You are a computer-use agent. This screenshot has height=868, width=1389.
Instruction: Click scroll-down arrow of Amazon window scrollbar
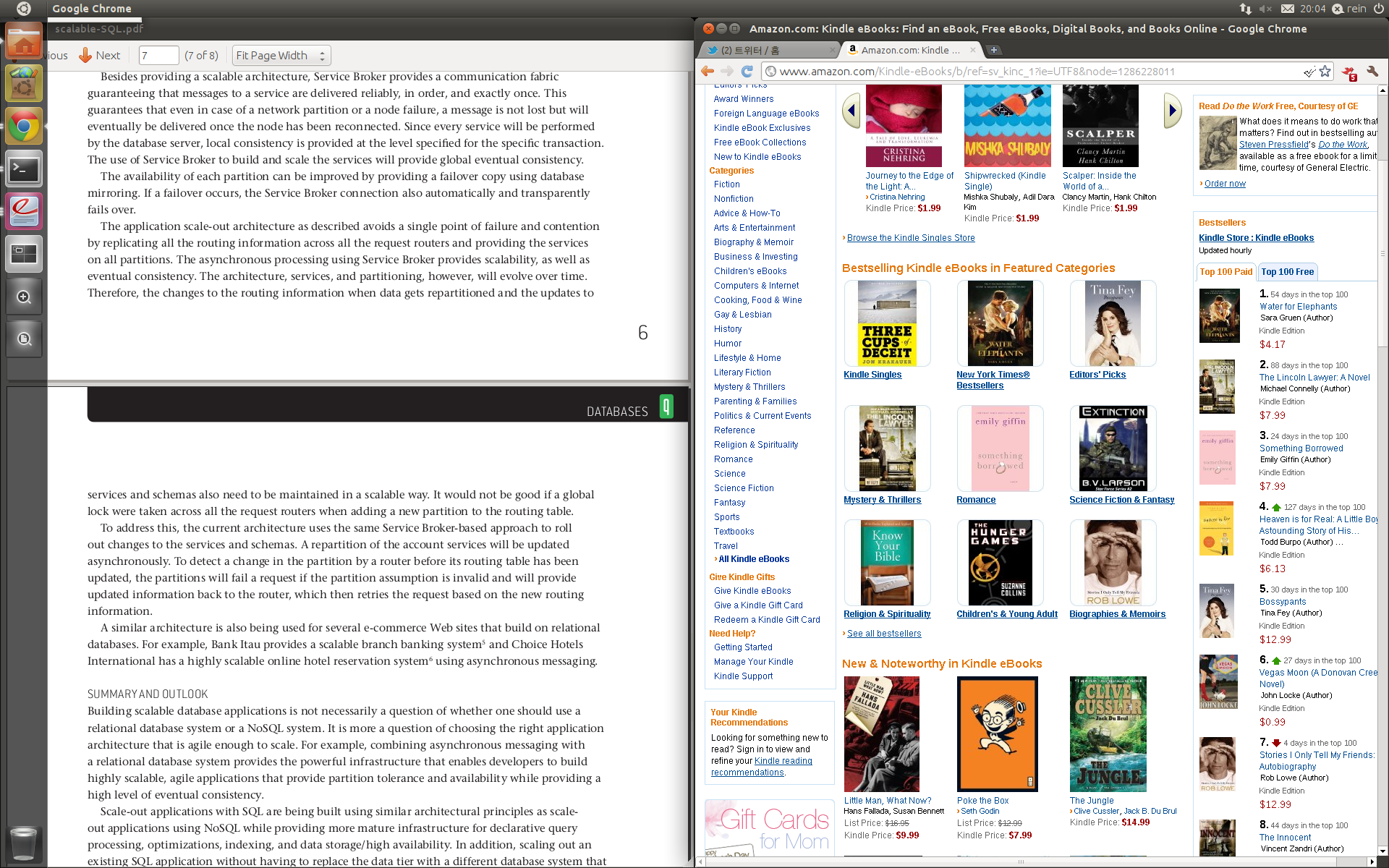click(1382, 851)
